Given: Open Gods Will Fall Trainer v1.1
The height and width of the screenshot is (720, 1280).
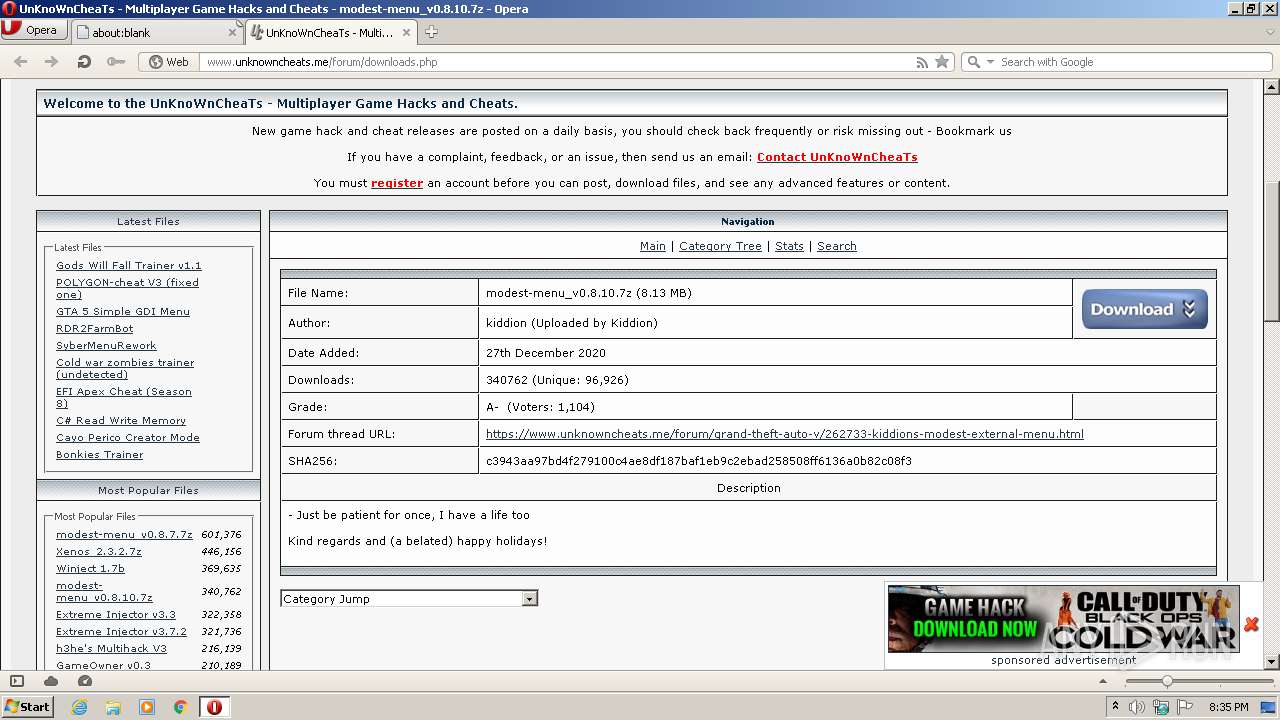Looking at the screenshot, I should pos(129,266).
